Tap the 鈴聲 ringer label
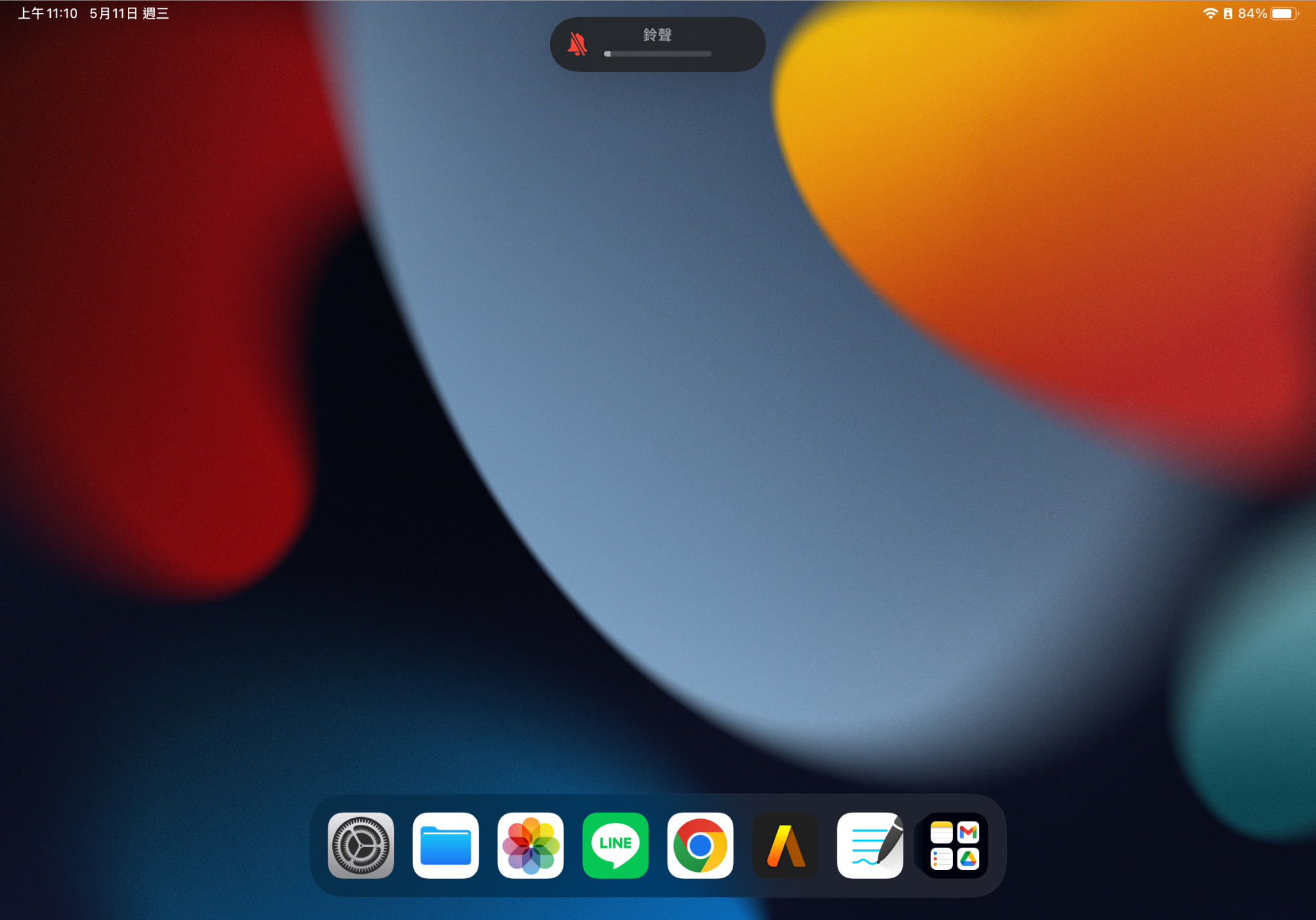Screen dimensions: 1316x920 tap(657, 35)
